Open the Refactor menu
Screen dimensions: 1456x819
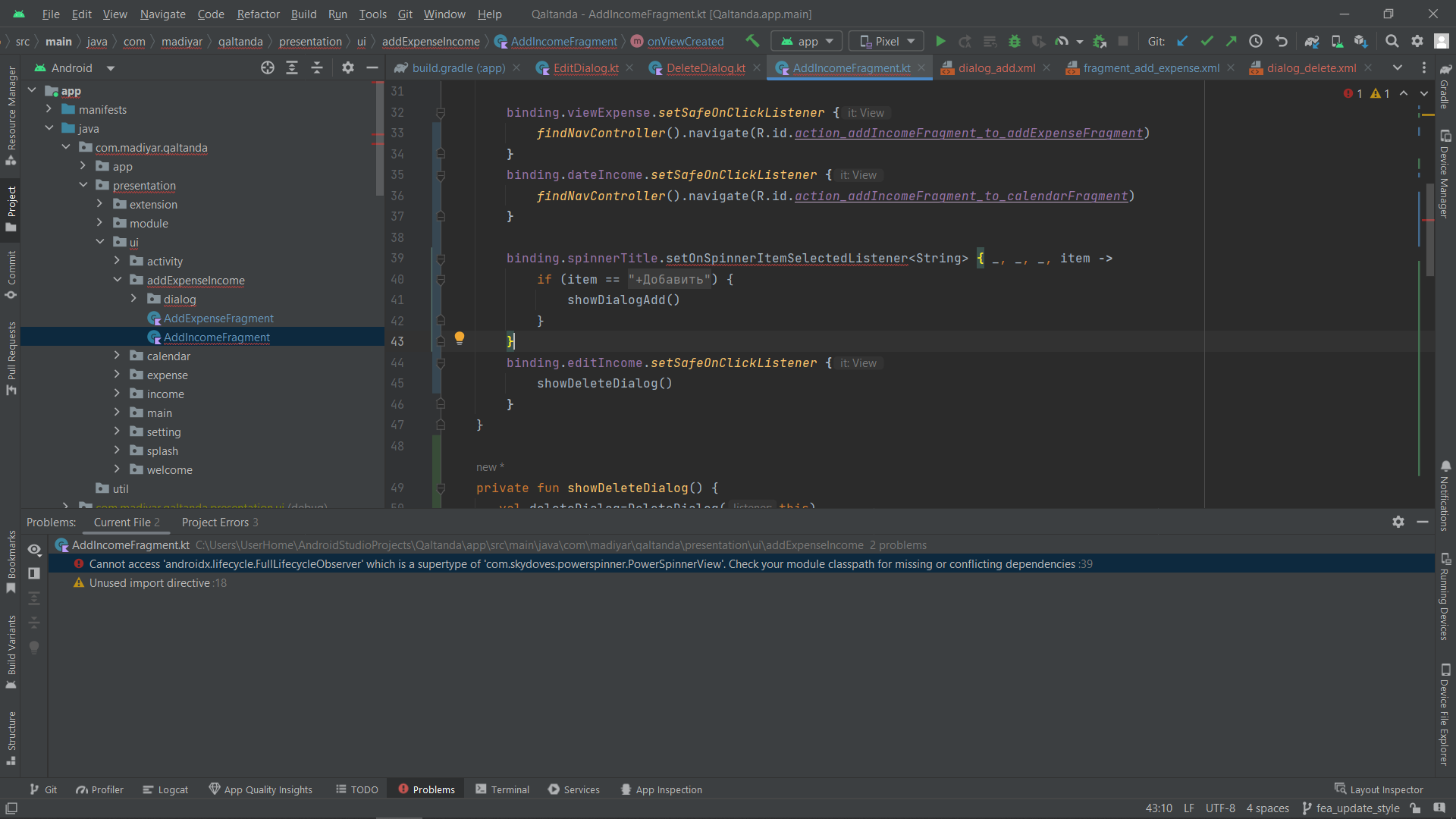pyautogui.click(x=258, y=14)
